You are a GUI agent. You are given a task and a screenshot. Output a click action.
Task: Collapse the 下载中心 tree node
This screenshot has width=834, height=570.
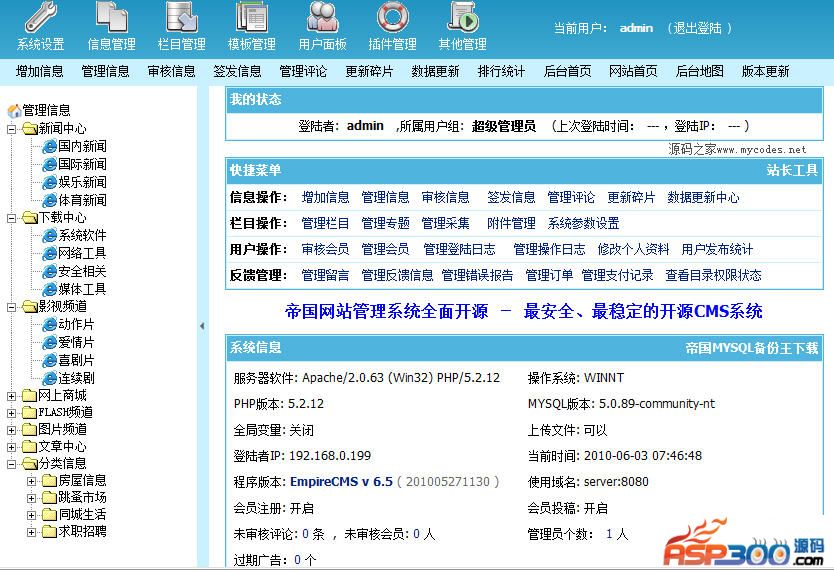pyautogui.click(x=11, y=218)
